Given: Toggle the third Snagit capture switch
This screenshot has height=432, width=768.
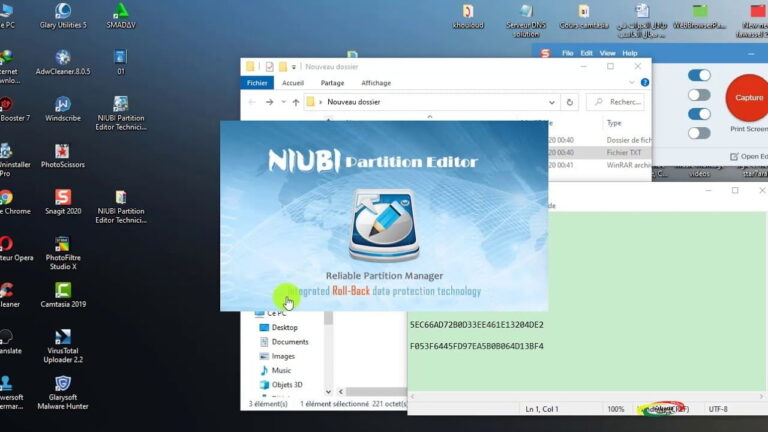Looking at the screenshot, I should (699, 114).
